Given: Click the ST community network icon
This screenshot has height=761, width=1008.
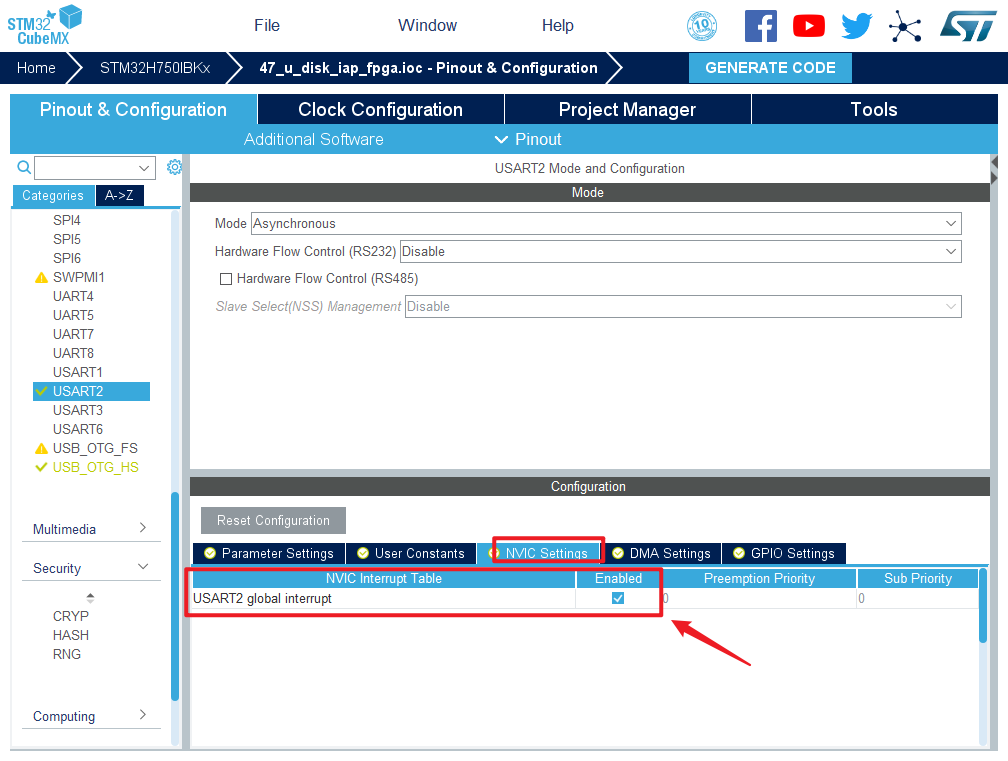Looking at the screenshot, I should (x=905, y=26).
